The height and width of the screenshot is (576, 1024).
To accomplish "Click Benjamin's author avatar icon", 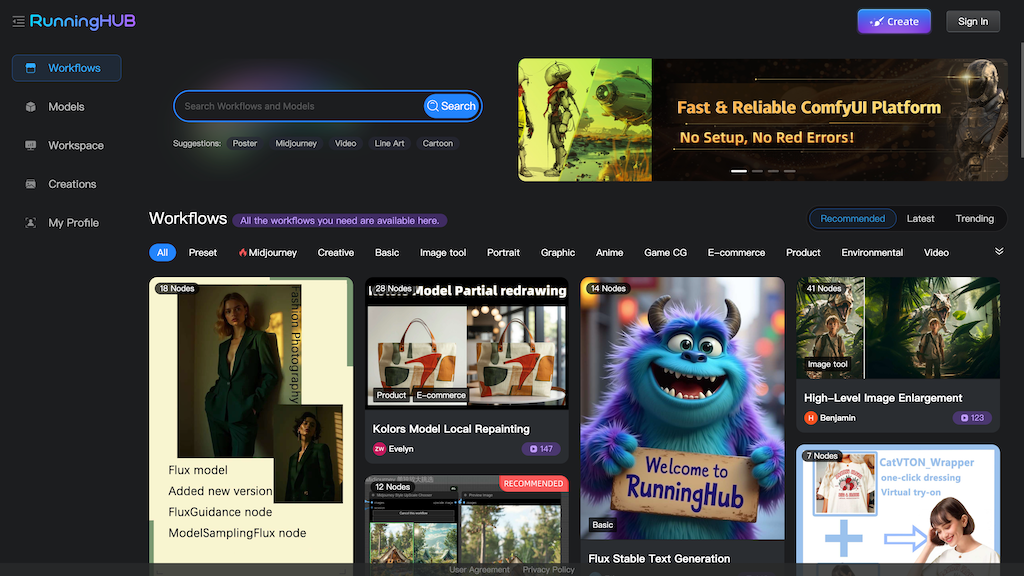I will pos(811,418).
